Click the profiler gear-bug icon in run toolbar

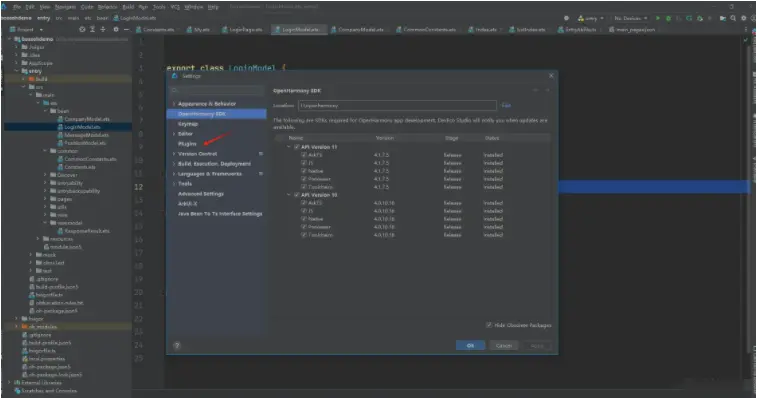[x=700, y=18]
